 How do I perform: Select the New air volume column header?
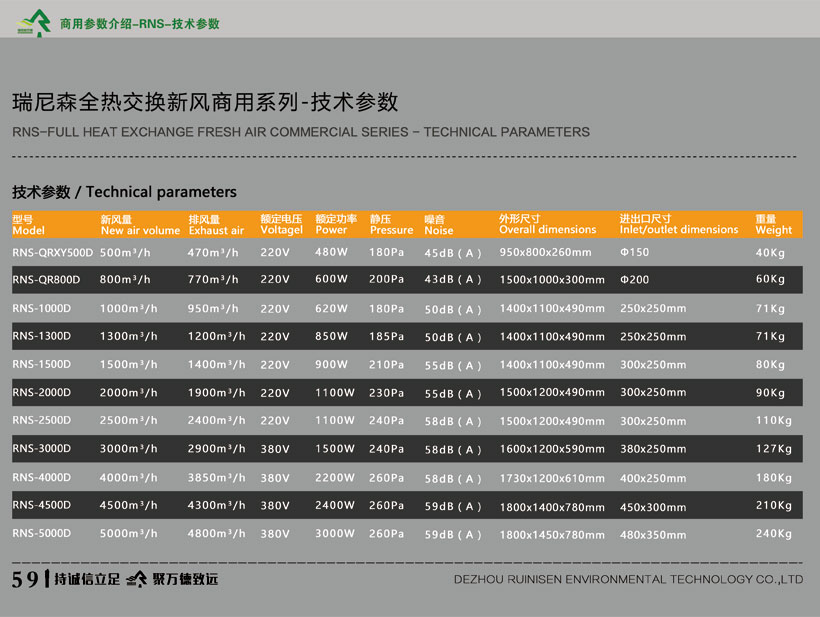click(x=140, y=224)
